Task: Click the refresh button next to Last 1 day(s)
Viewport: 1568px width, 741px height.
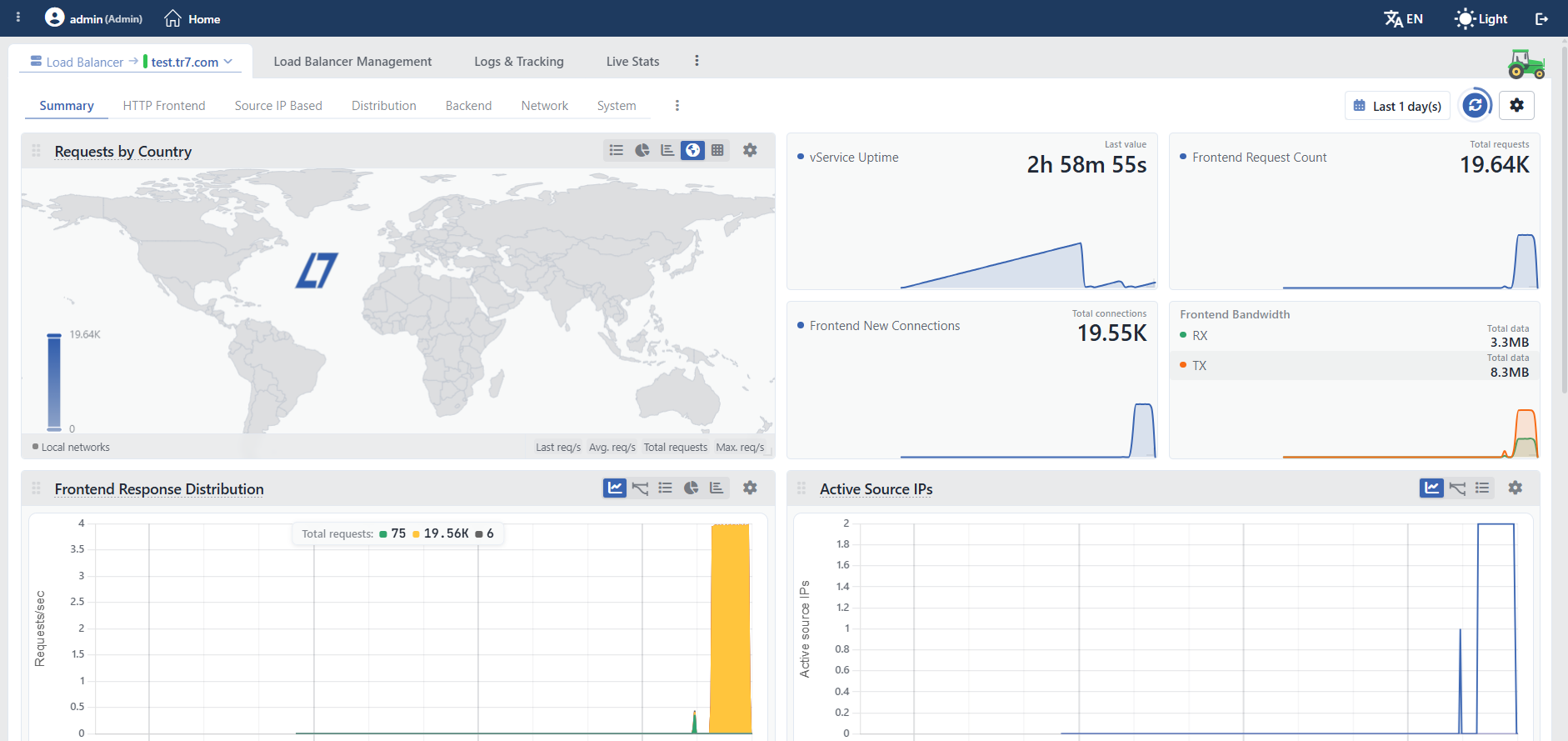Action: tap(1476, 105)
